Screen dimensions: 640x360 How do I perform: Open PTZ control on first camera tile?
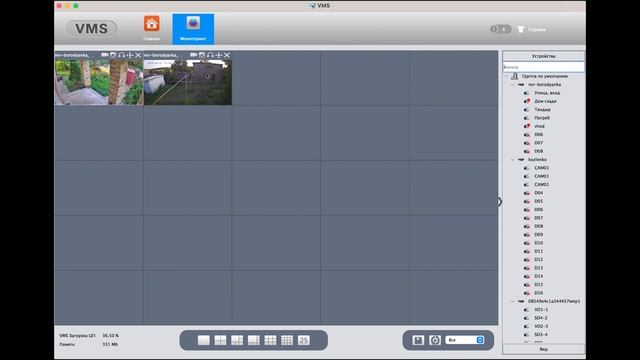[130, 55]
